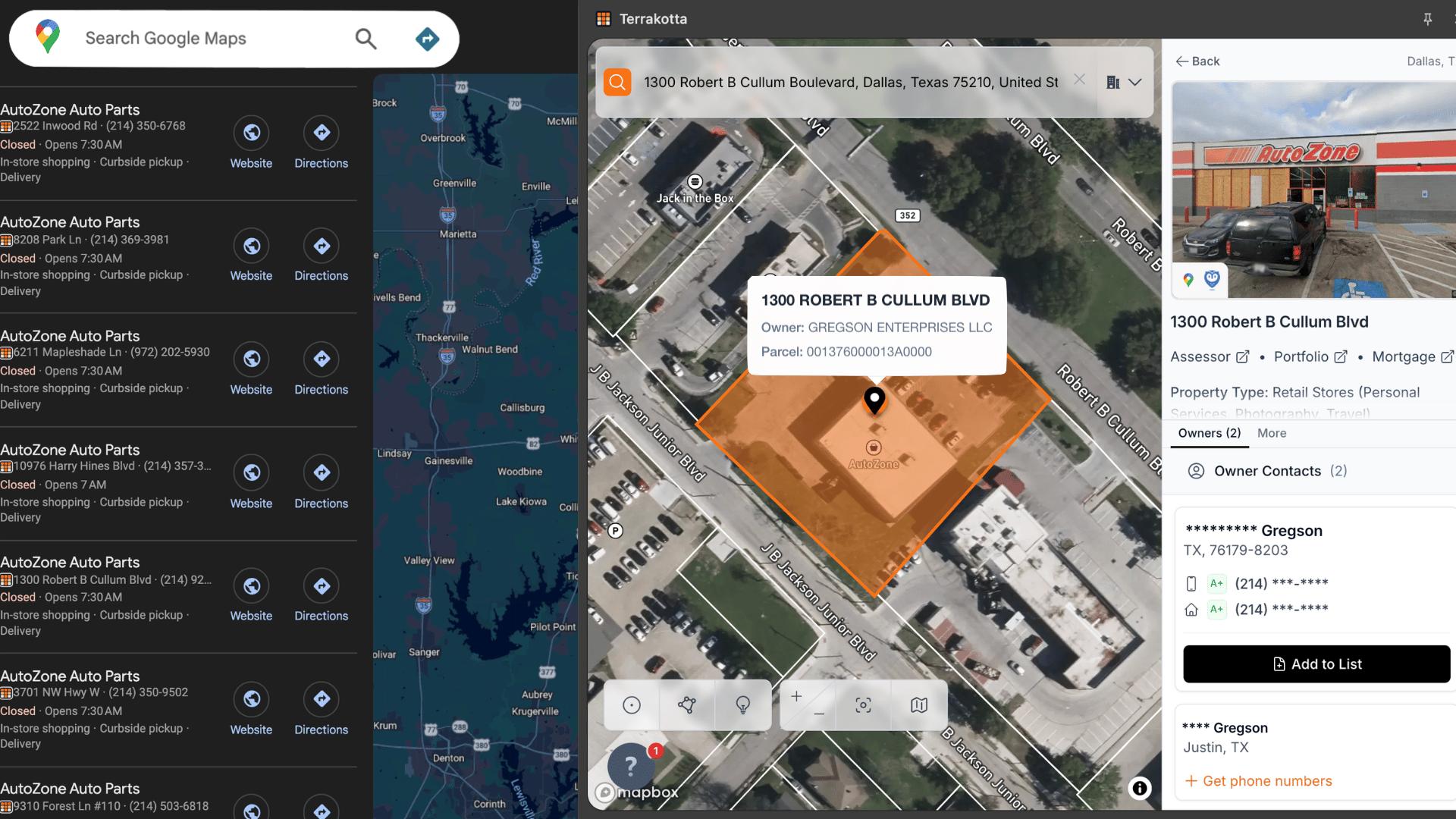Expand the building type dropdown chevron
The width and height of the screenshot is (1456, 819).
coord(1135,82)
